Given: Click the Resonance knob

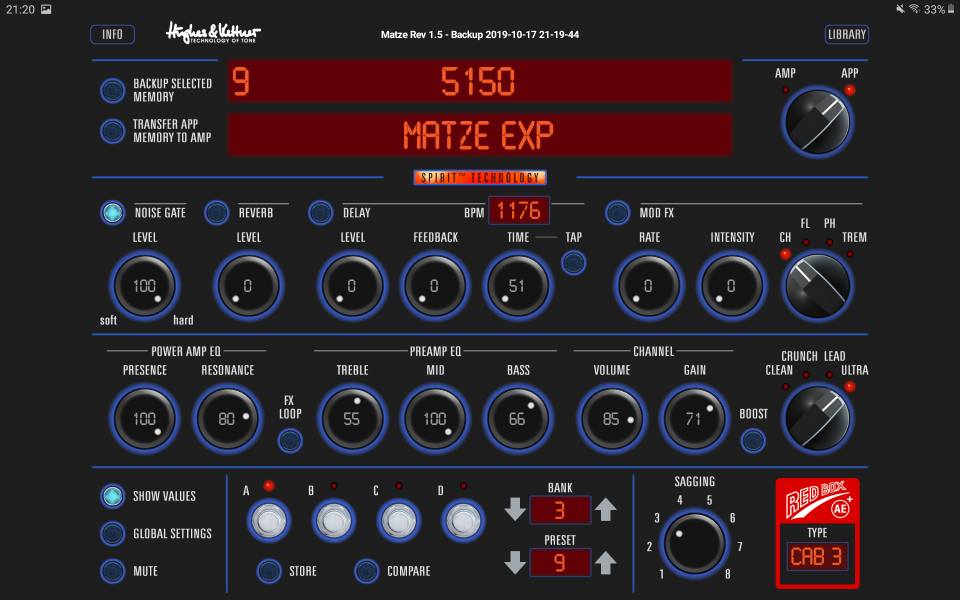Looking at the screenshot, I should click(x=228, y=419).
